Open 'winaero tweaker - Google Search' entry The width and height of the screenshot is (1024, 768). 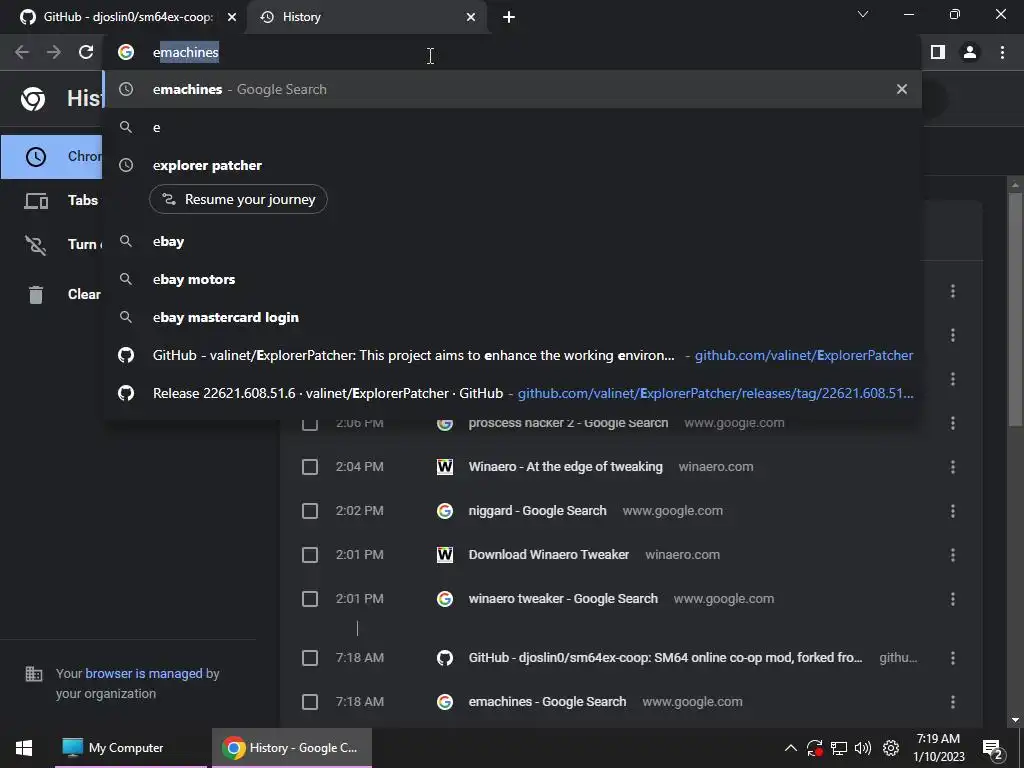coord(563,599)
